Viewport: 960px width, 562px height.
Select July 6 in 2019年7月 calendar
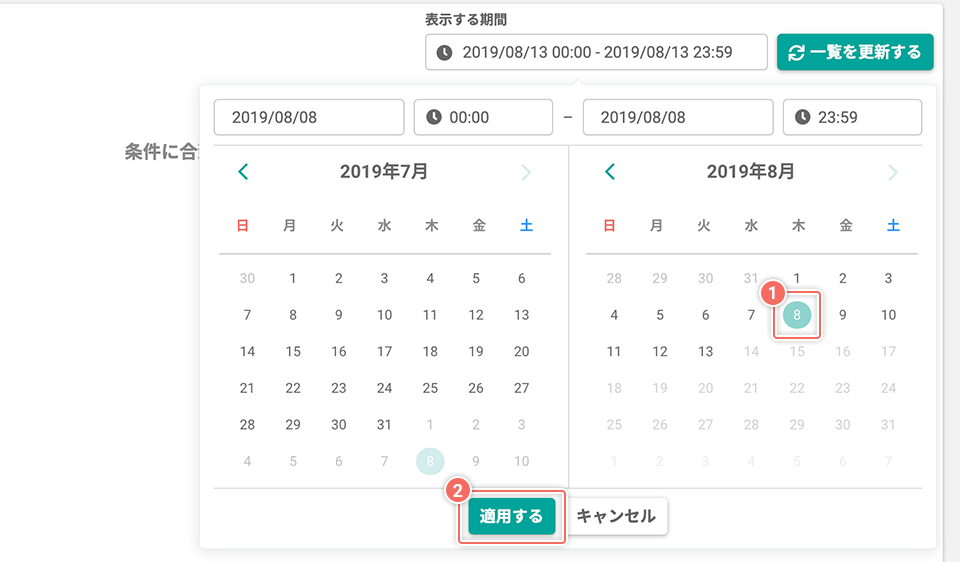click(522, 278)
